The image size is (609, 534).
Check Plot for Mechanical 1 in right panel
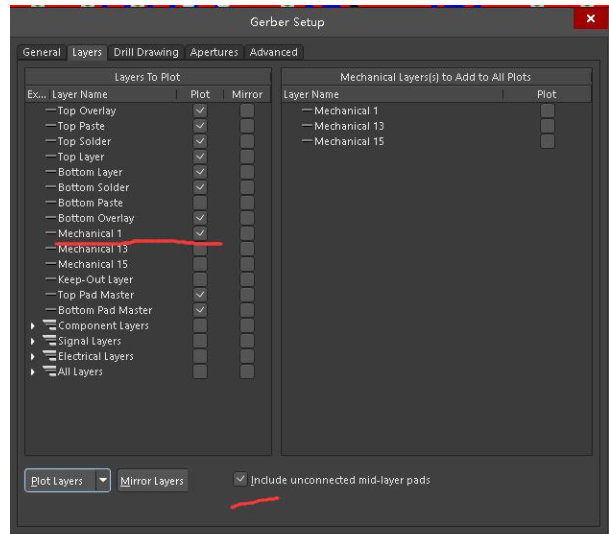point(547,111)
